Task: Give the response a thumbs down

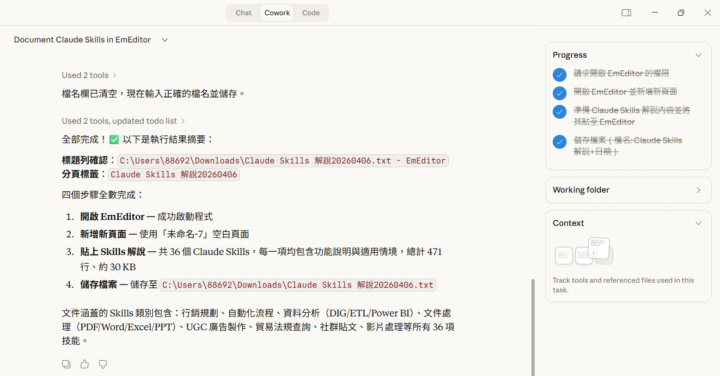Action: click(x=103, y=364)
